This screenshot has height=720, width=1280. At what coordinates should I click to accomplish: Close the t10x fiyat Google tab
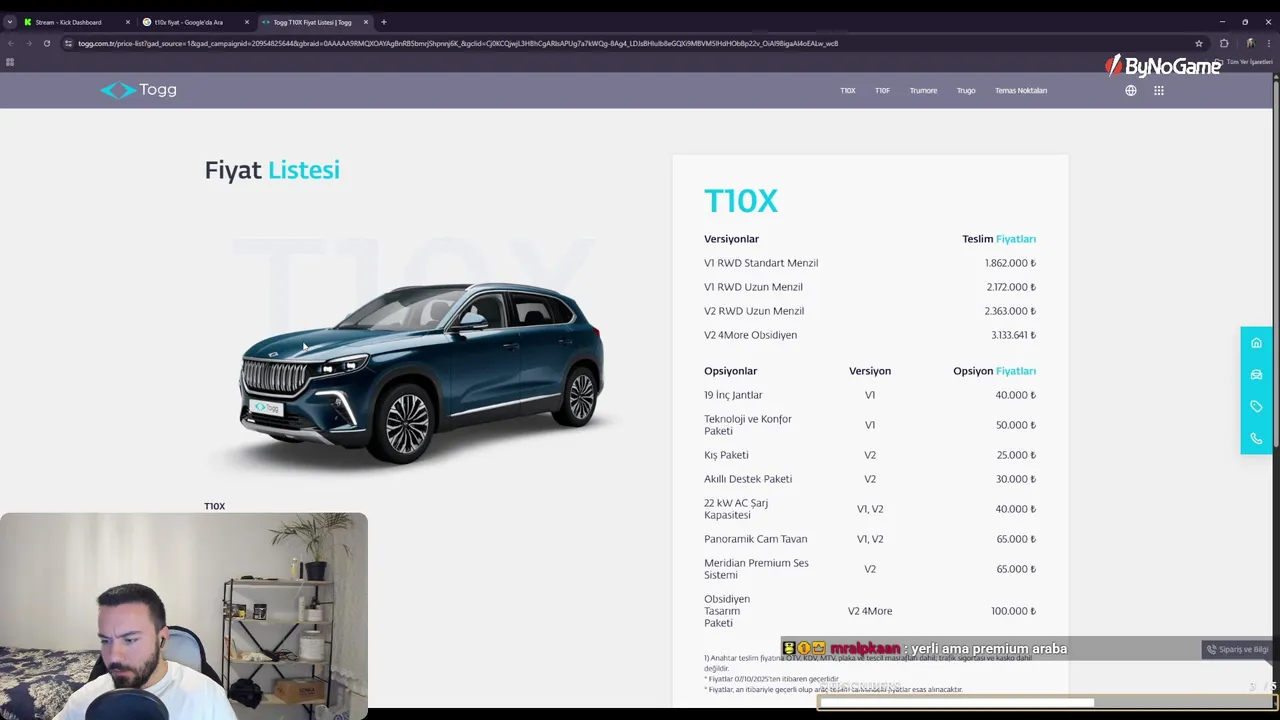[x=246, y=22]
